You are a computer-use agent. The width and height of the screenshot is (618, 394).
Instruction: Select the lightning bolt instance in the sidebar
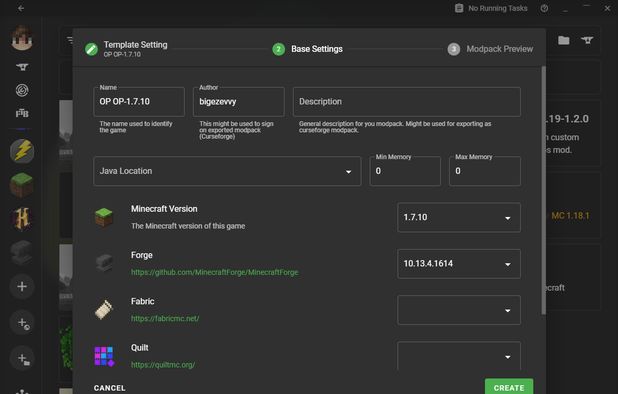[x=22, y=151]
